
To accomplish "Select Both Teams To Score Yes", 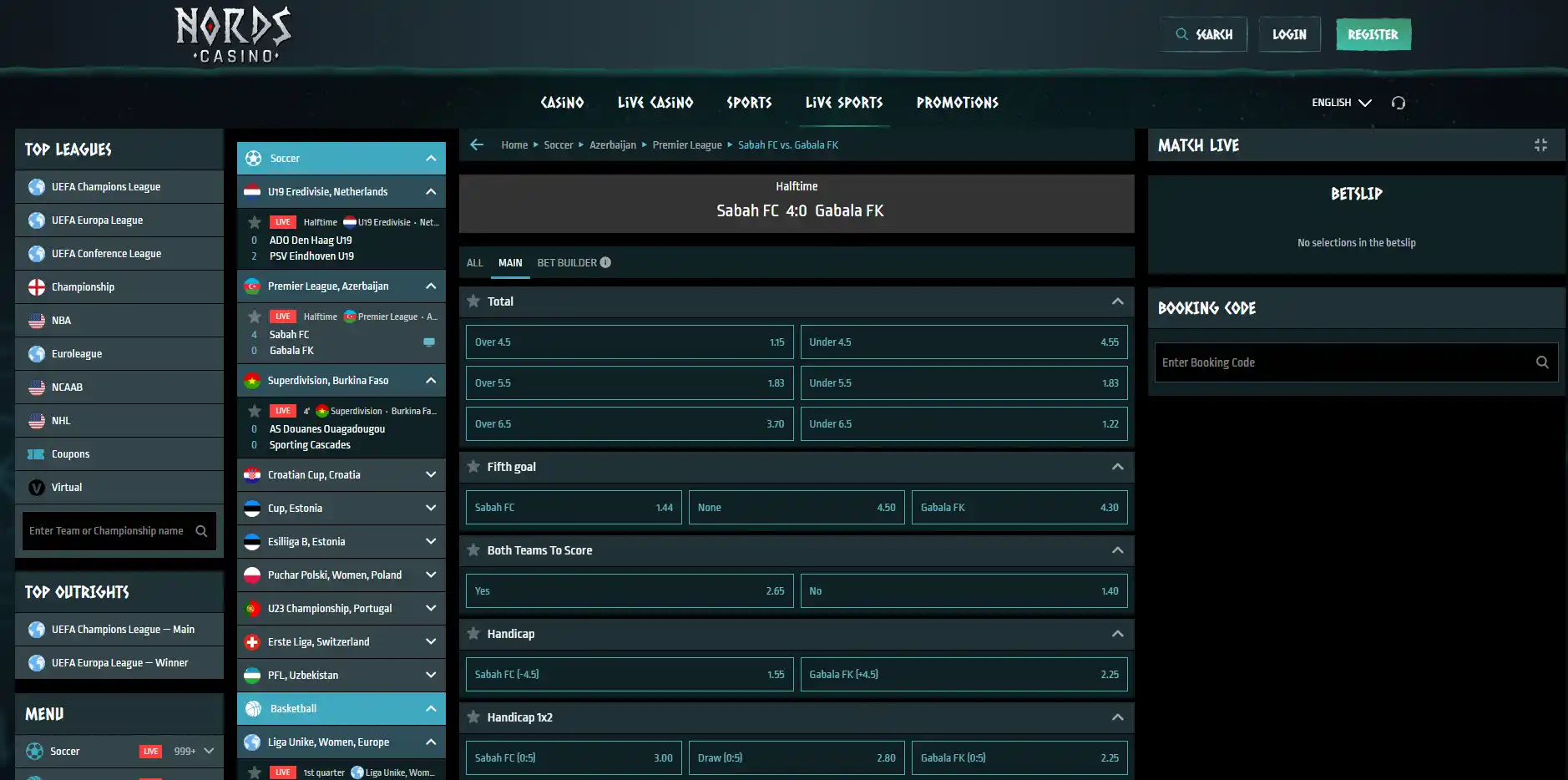I will [x=630, y=591].
